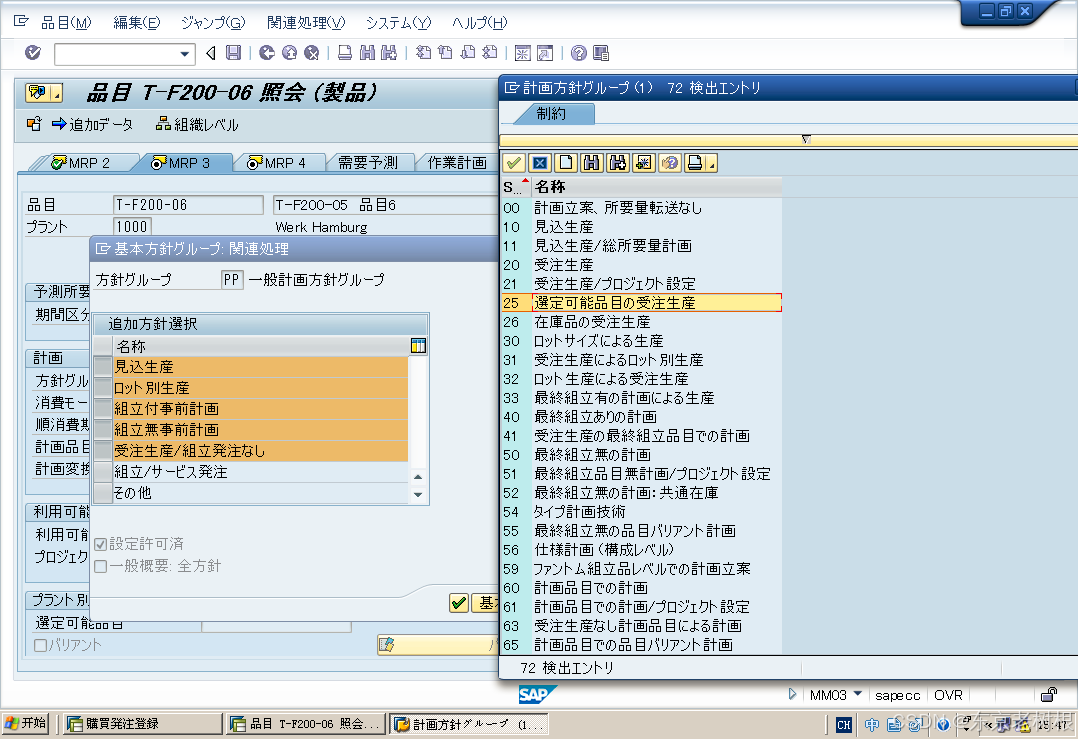Open the システム menu
The height and width of the screenshot is (739, 1078).
(399, 23)
